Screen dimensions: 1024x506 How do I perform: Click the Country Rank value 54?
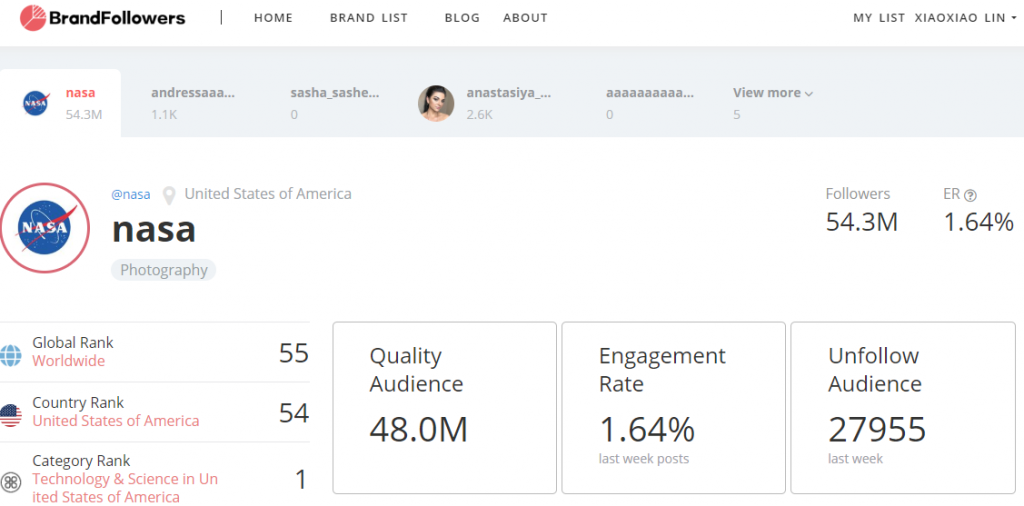(x=293, y=413)
